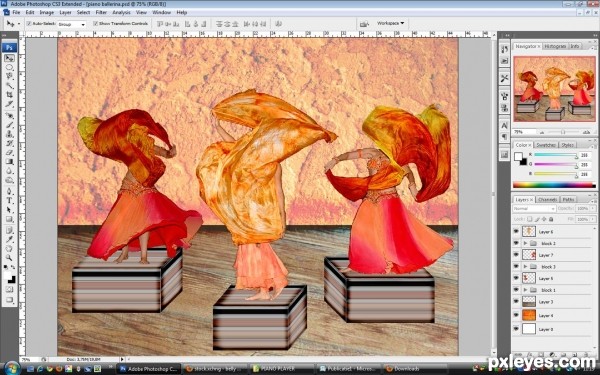Switch to Downloads taskbar window
This screenshot has width=600, height=375.
click(x=415, y=369)
